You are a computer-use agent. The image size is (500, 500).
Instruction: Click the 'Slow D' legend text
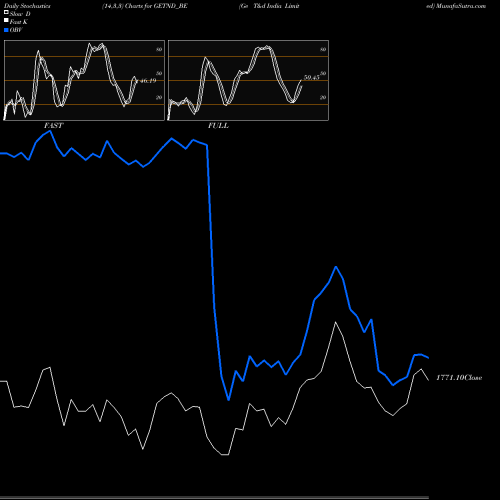(20, 14)
